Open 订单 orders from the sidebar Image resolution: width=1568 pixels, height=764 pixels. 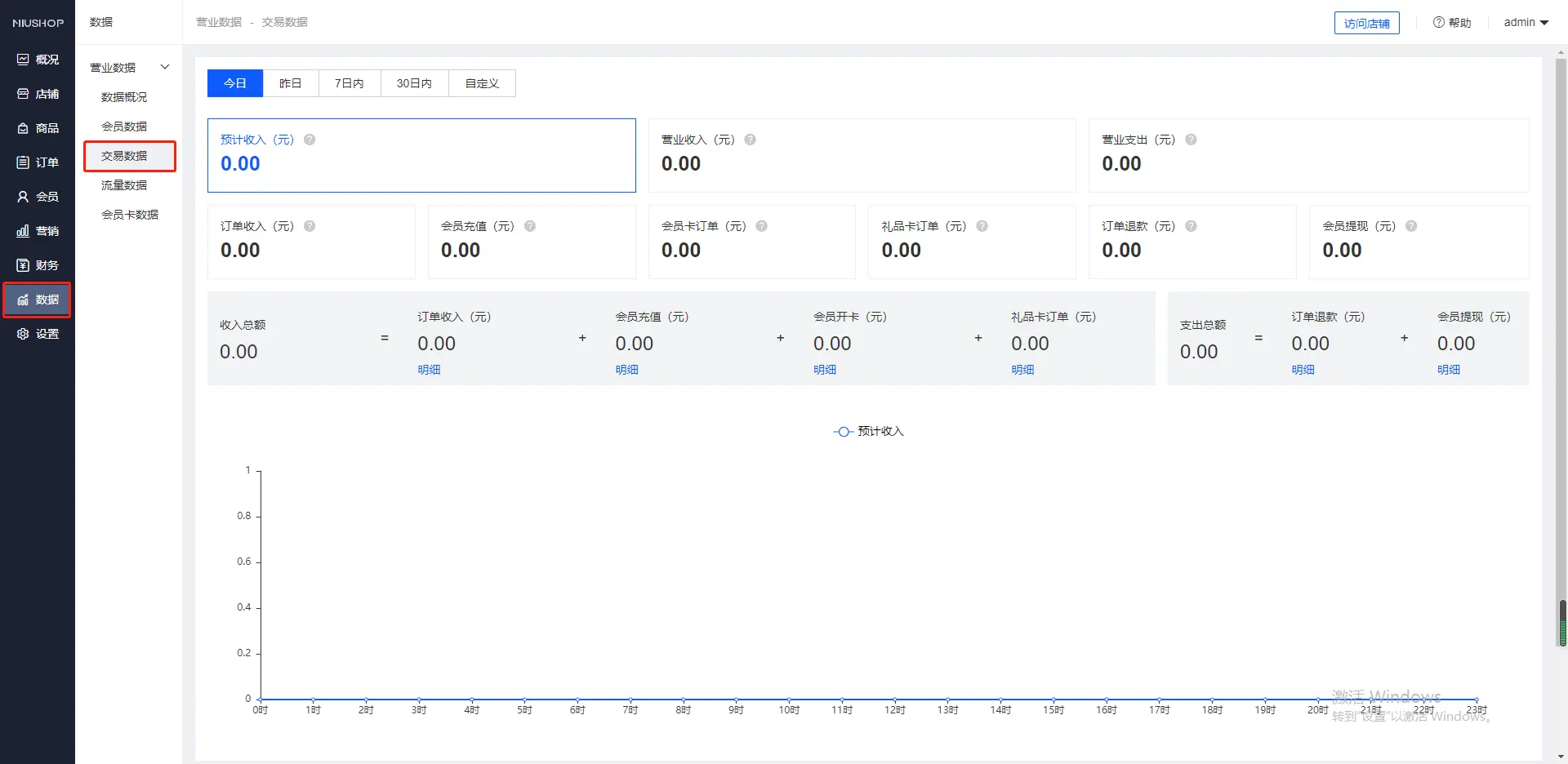point(38,162)
